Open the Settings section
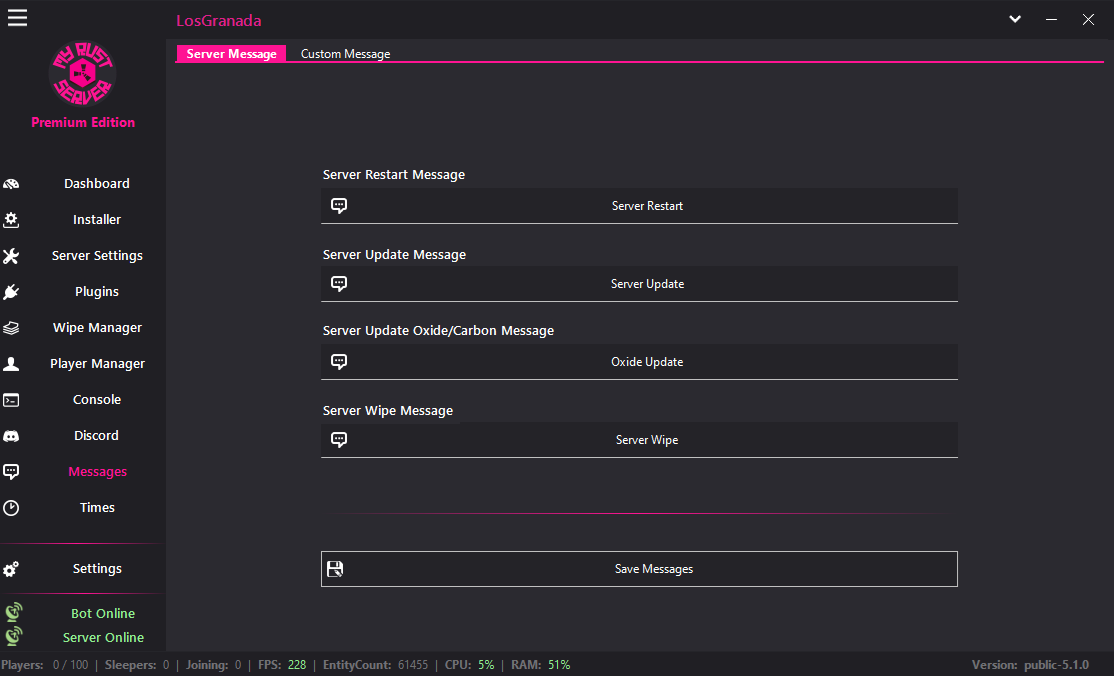The width and height of the screenshot is (1114, 676). click(97, 569)
